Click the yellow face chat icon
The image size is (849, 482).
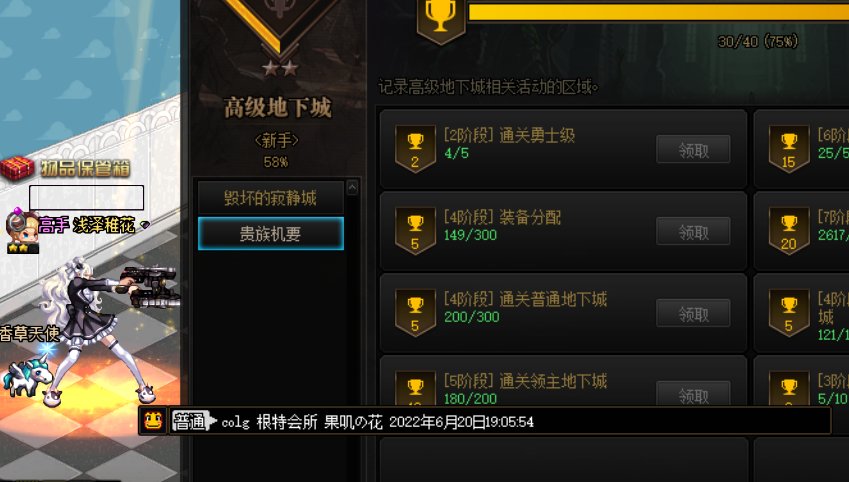pyautogui.click(x=153, y=421)
